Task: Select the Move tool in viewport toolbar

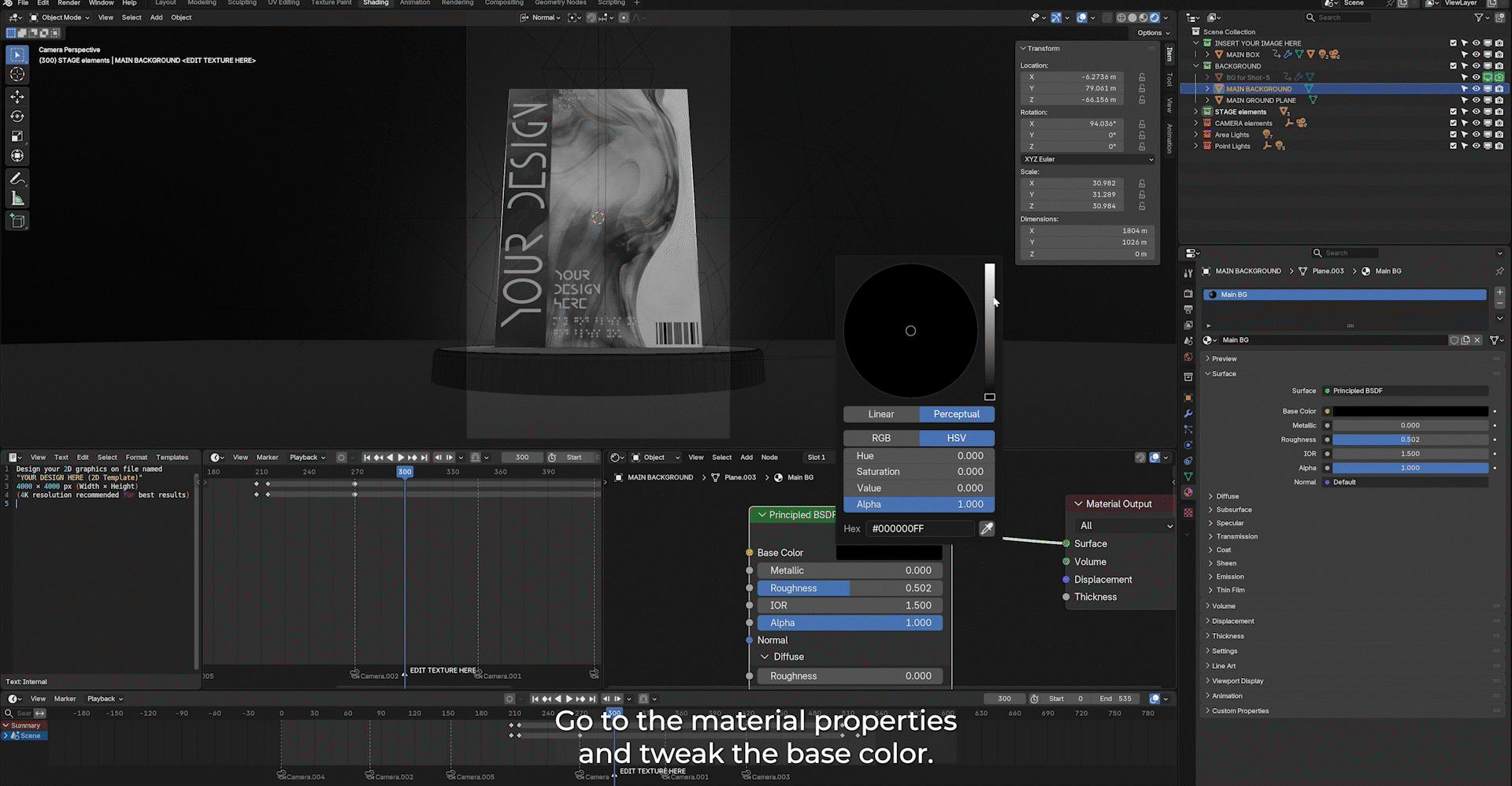Action: pos(17,96)
